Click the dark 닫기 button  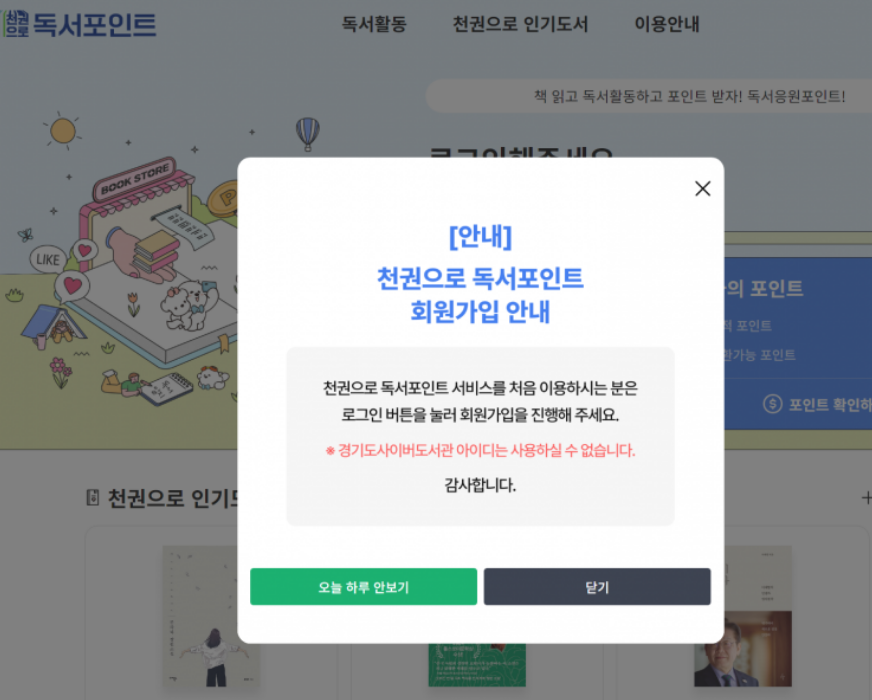(x=597, y=587)
